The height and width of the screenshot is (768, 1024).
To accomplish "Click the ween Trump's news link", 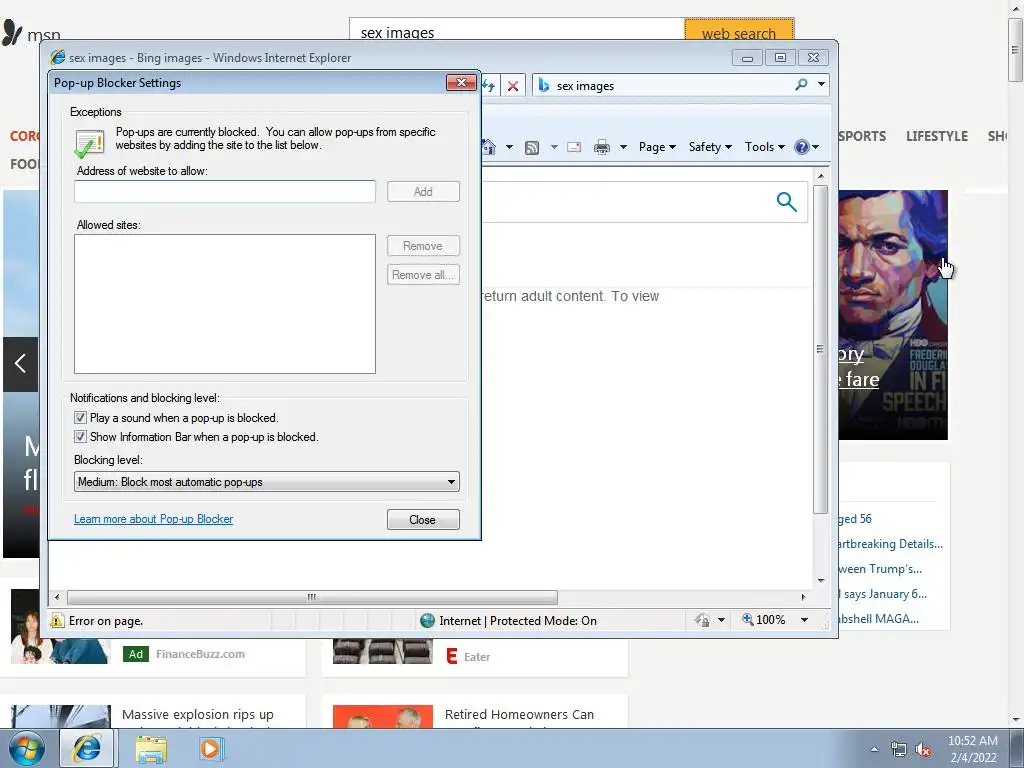I will [x=880, y=569].
